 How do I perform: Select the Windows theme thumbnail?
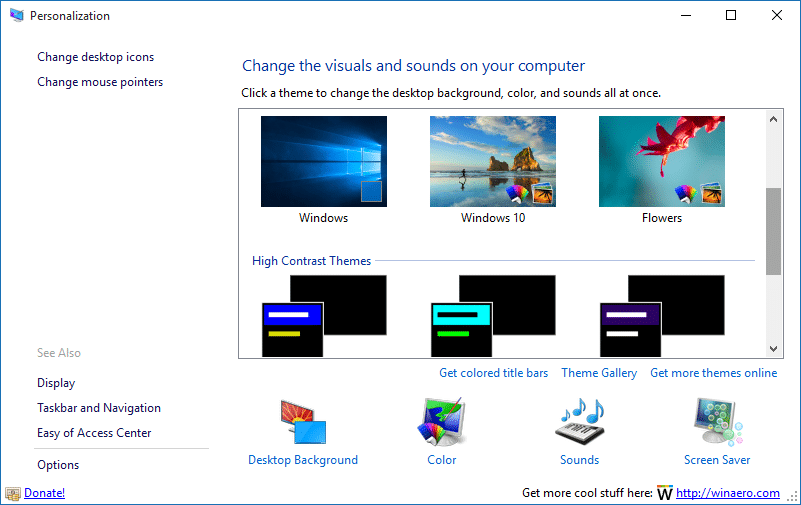324,161
